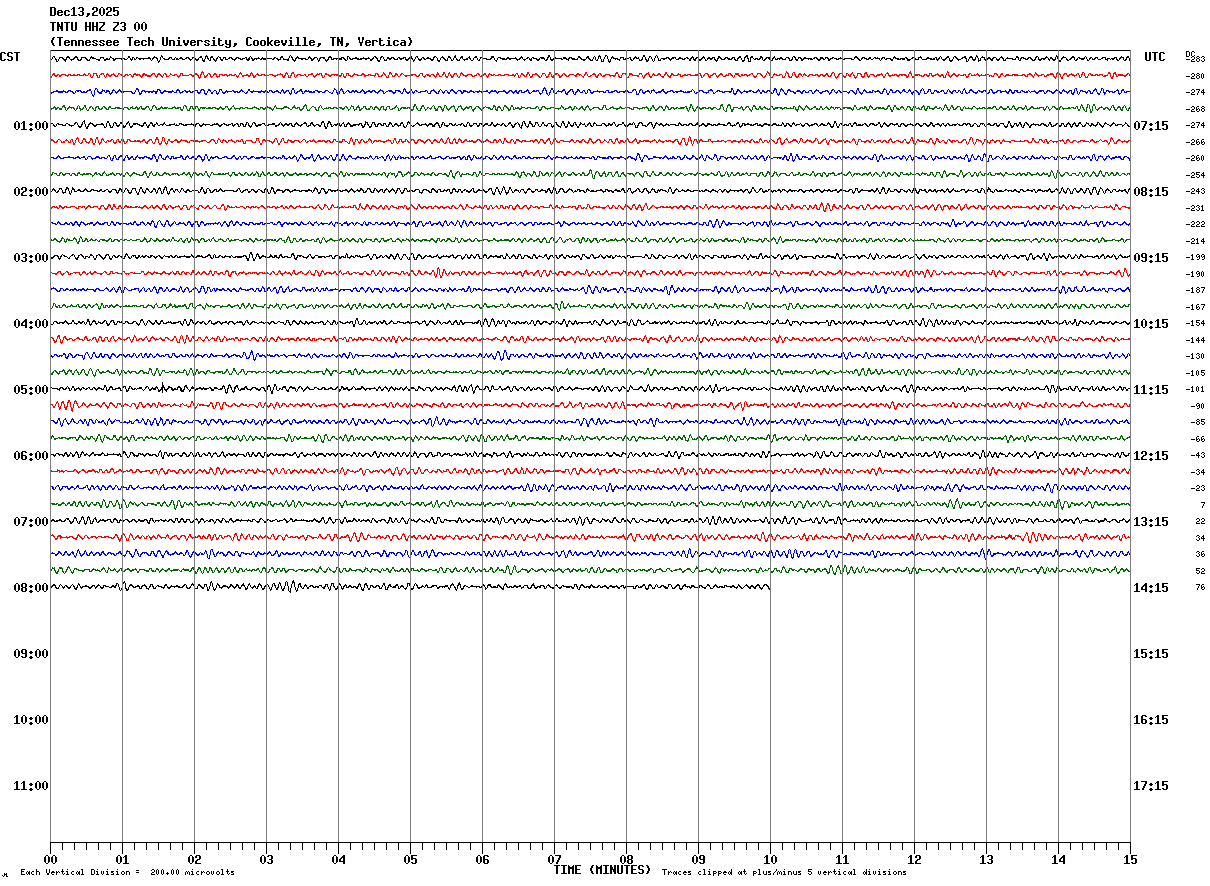The image size is (1210, 886).
Task: Click the 16:15 UTC time label
Action: (1150, 720)
